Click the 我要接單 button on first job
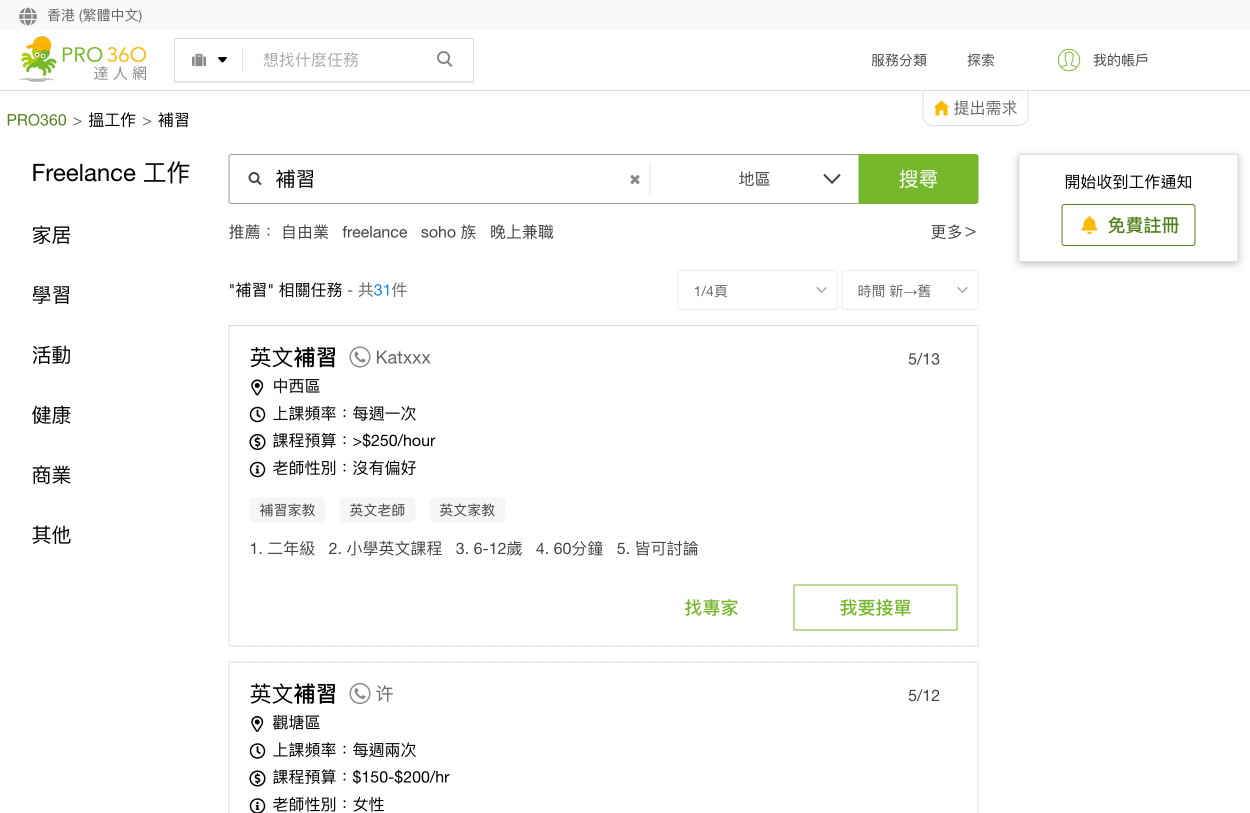Image resolution: width=1250 pixels, height=813 pixels. [x=875, y=607]
